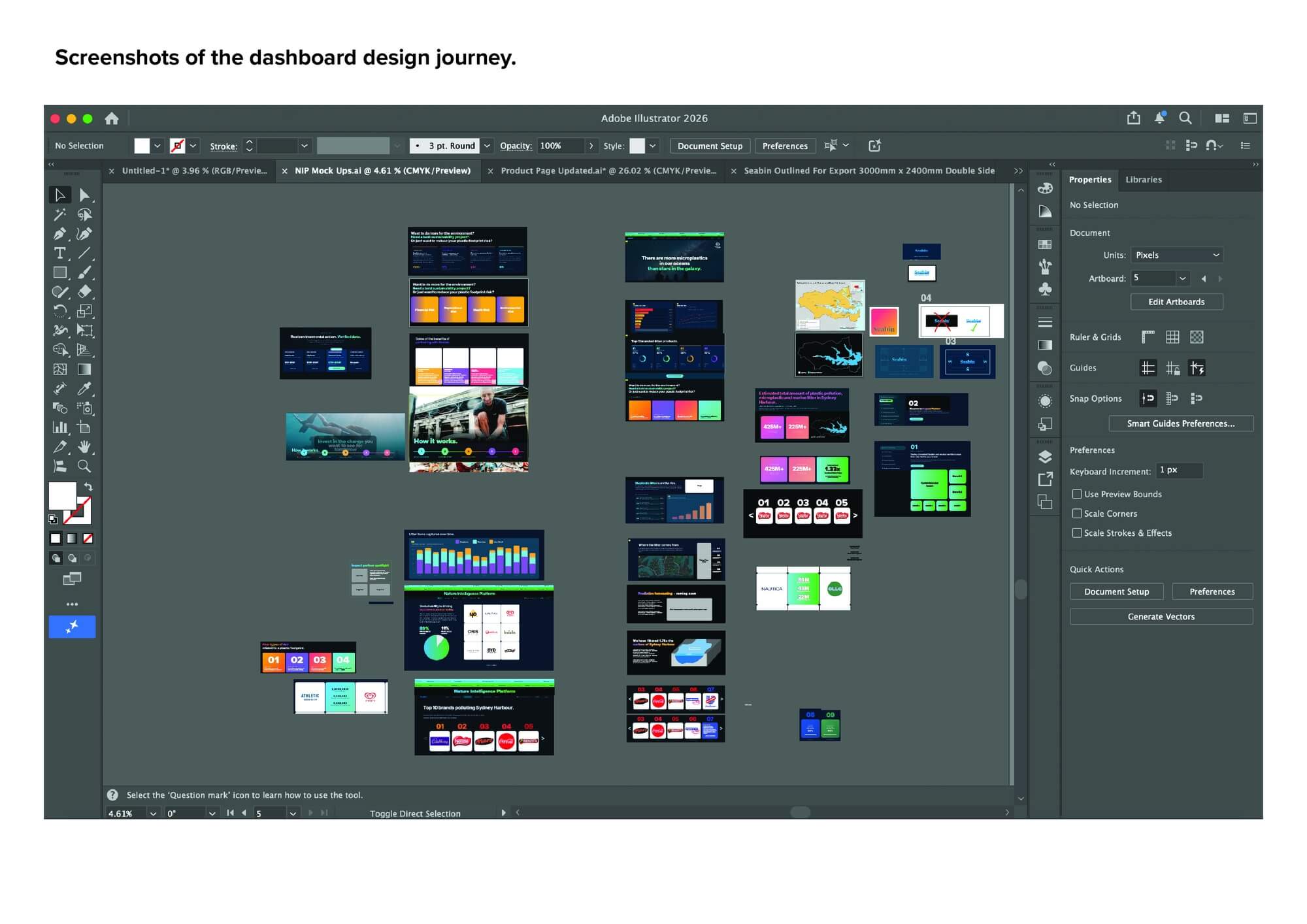The width and height of the screenshot is (1307, 924).
Task: Switch to Seabin Outlined For Export tab
Action: click(x=869, y=171)
